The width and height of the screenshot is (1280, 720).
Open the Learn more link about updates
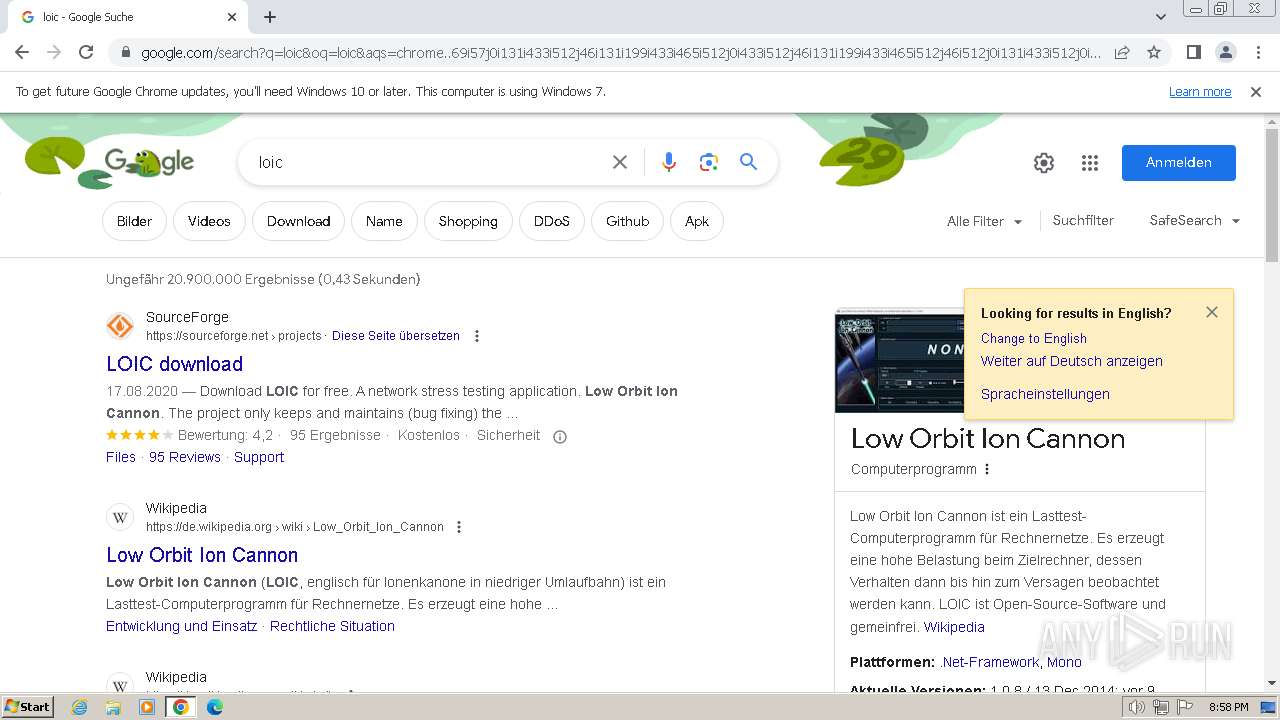pyautogui.click(x=1200, y=91)
